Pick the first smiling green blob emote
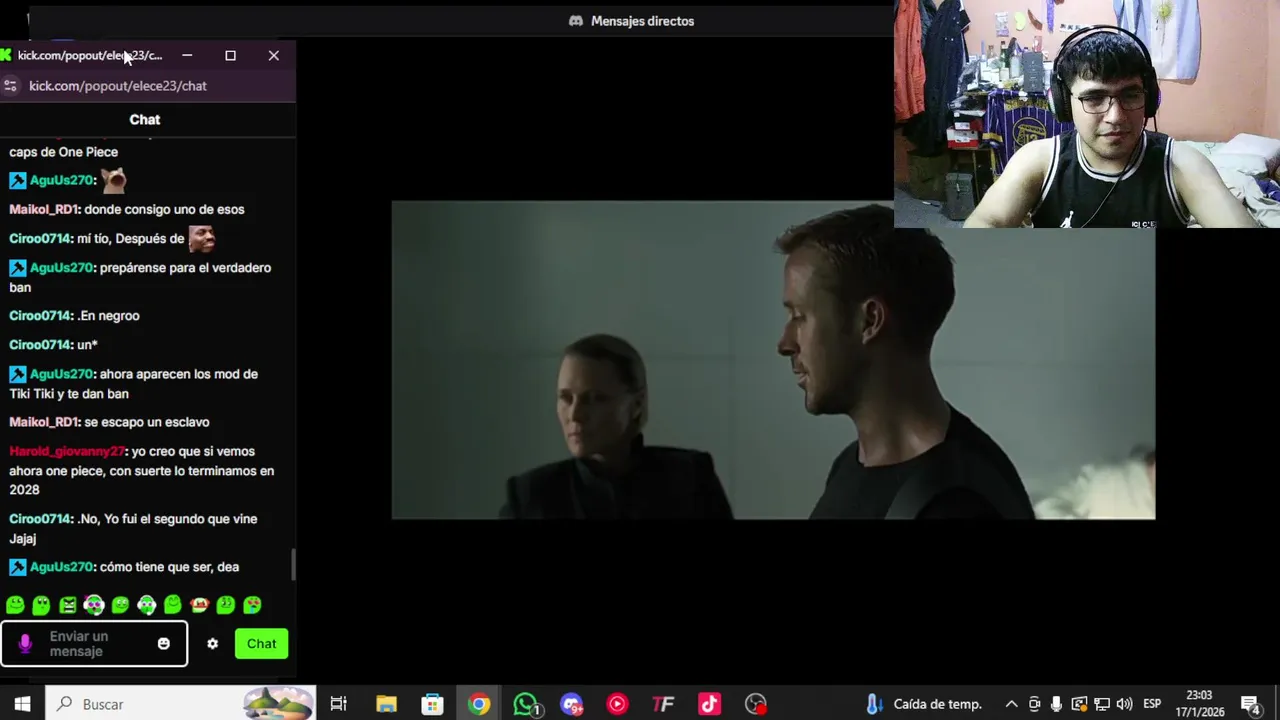The image size is (1280, 720). click(15, 605)
